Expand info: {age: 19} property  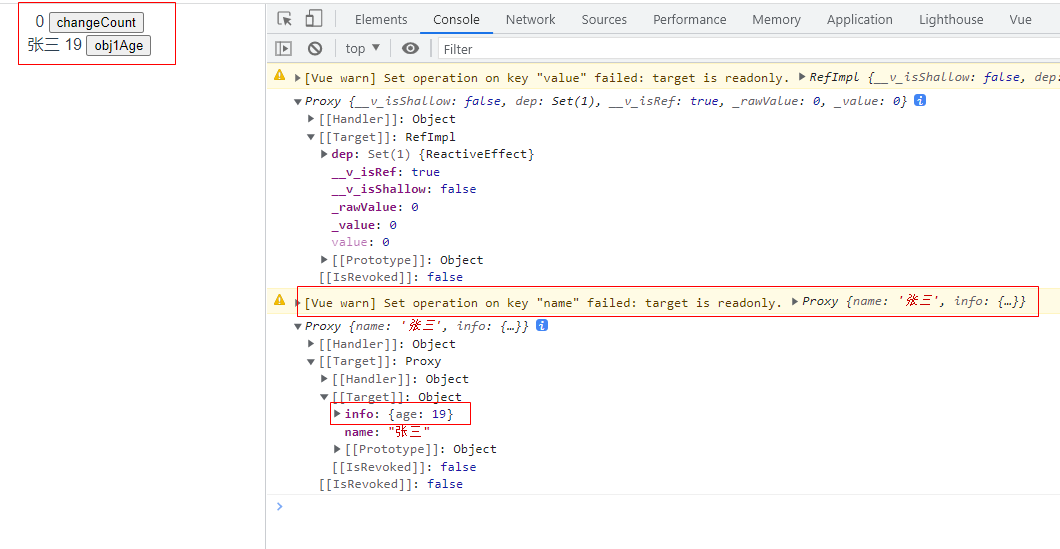[337, 413]
